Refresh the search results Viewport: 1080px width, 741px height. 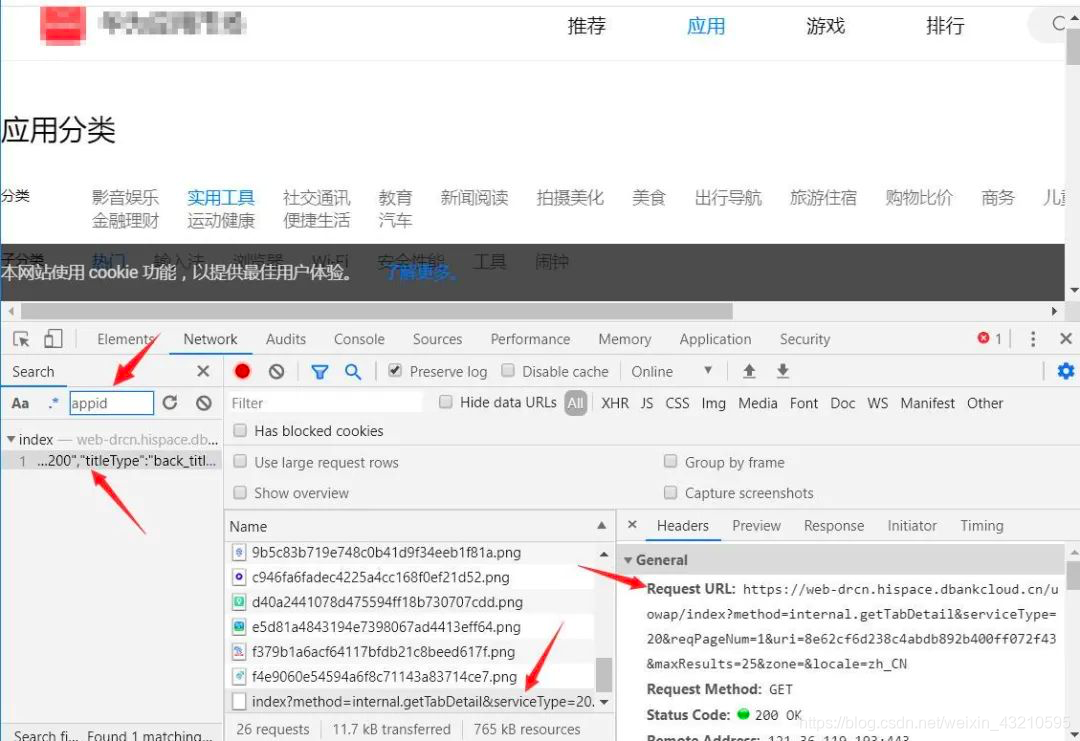click(170, 403)
